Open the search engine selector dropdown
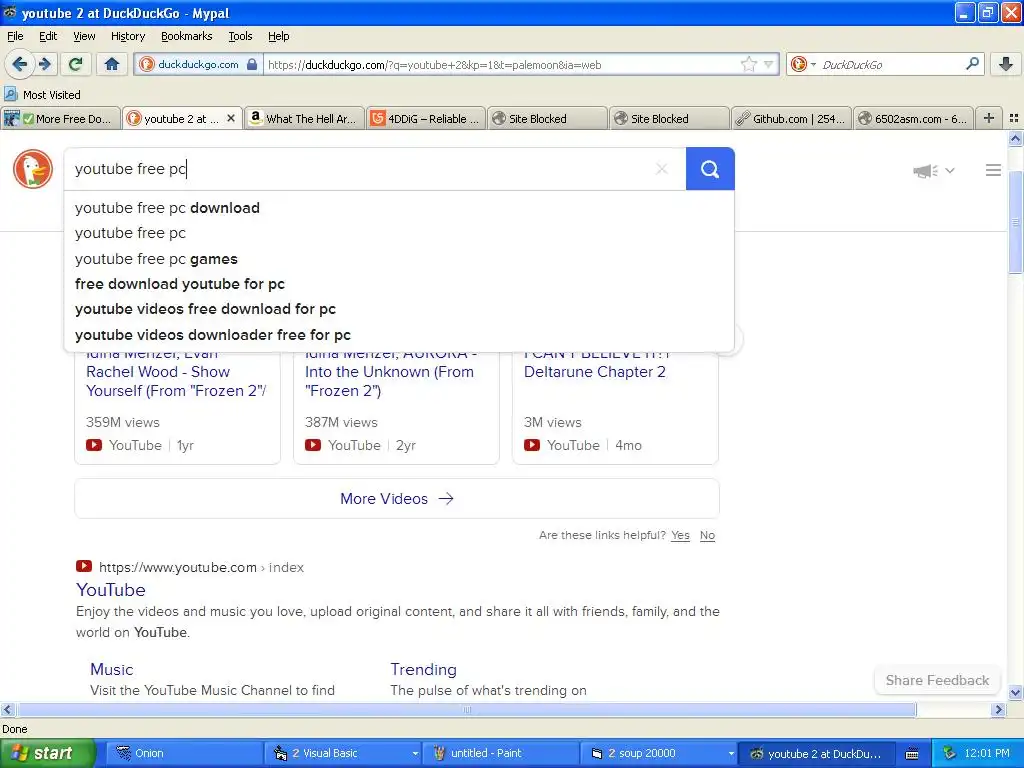 803,64
